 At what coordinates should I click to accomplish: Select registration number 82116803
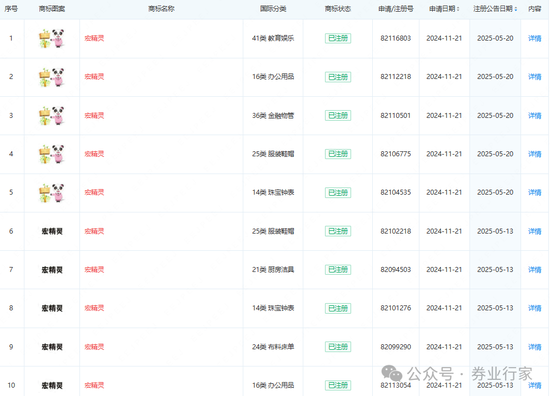396,38
